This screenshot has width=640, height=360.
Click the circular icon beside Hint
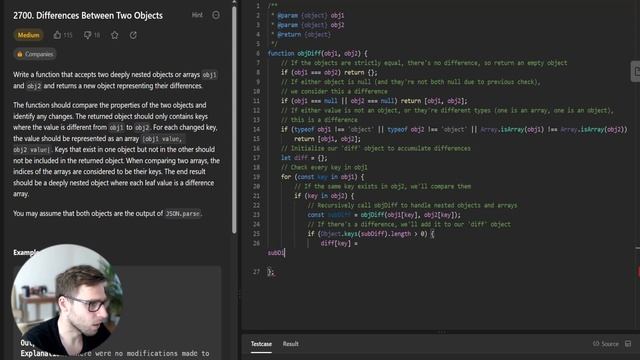[x=216, y=15]
